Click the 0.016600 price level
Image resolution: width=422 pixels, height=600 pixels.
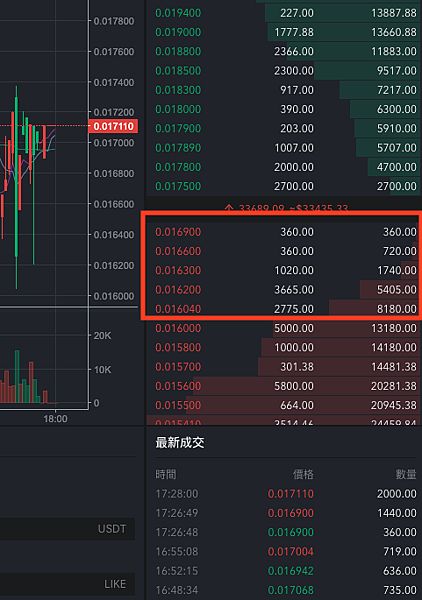(x=178, y=251)
